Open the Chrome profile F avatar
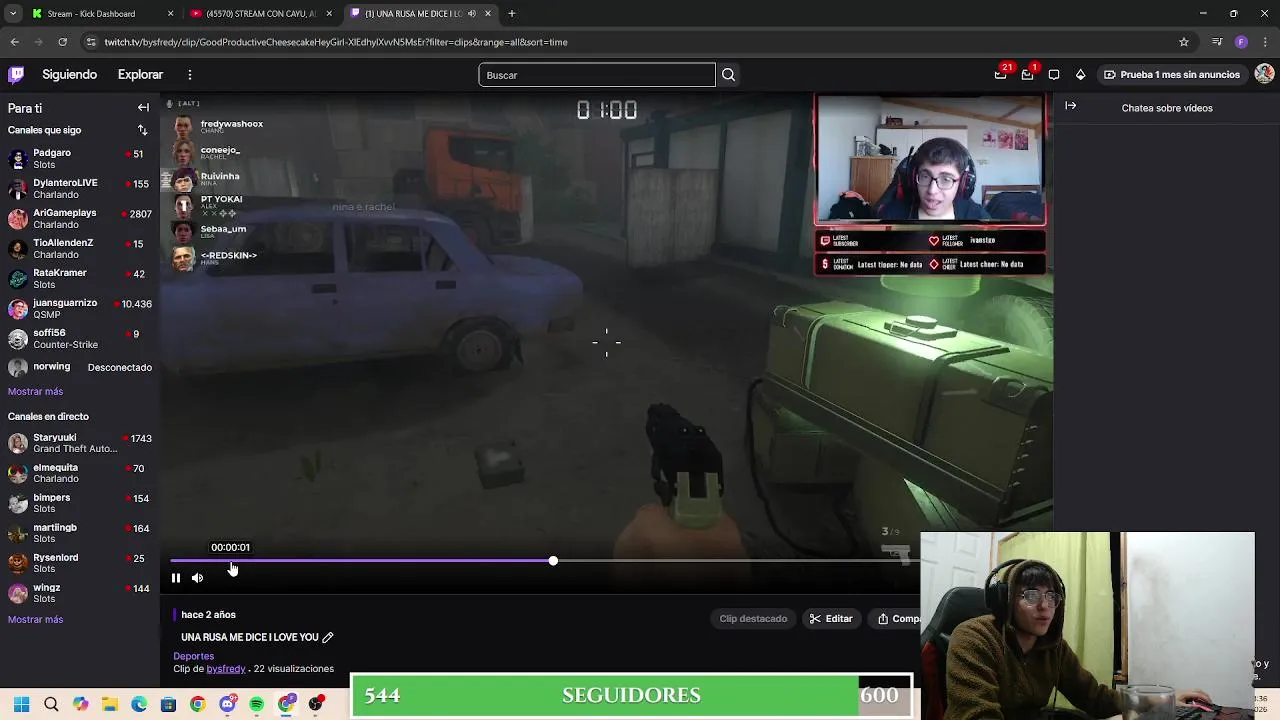This screenshot has width=1280, height=720. tap(1241, 42)
